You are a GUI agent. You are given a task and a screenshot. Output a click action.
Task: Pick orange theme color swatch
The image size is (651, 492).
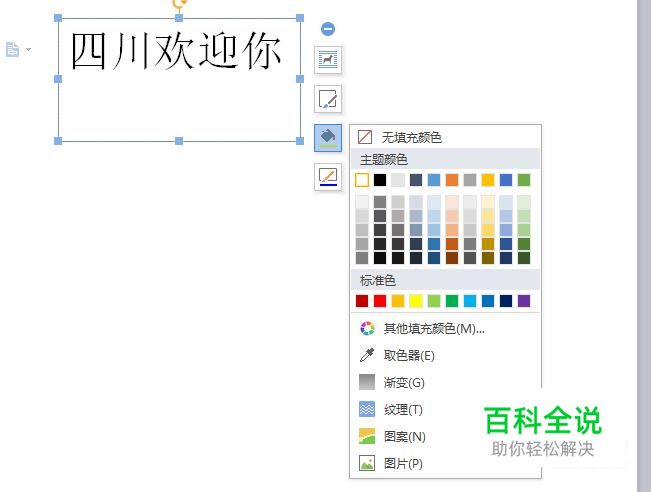click(x=452, y=180)
